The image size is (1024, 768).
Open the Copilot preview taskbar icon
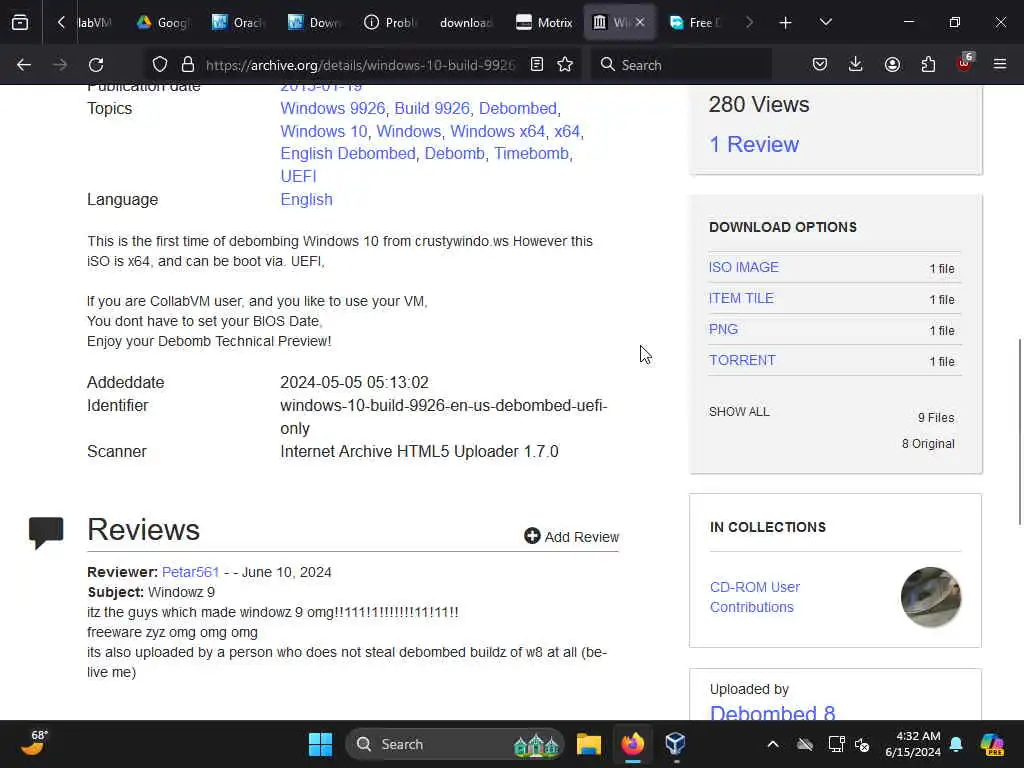click(992, 744)
